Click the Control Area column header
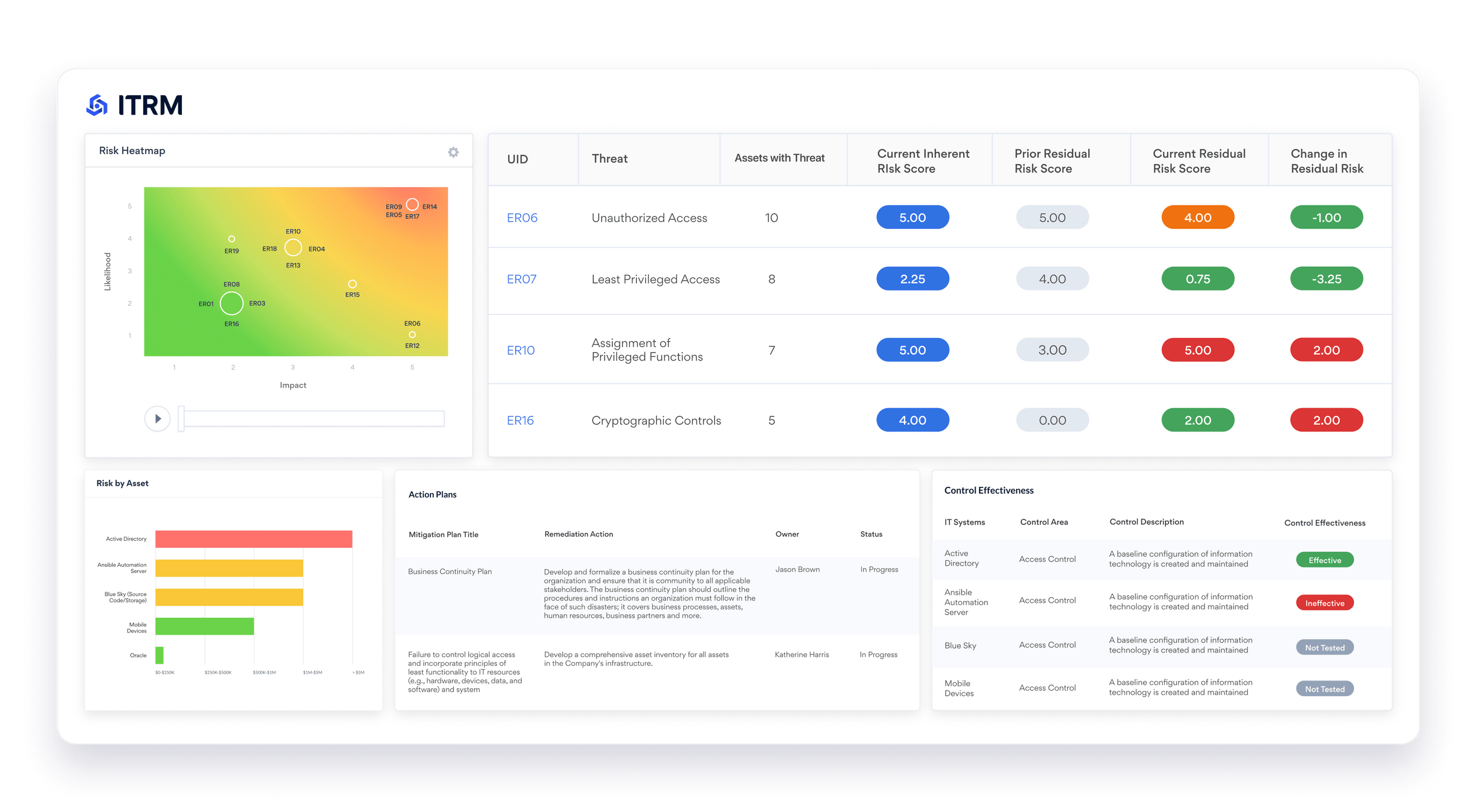The height and width of the screenshot is (812, 1476). 1044,522
